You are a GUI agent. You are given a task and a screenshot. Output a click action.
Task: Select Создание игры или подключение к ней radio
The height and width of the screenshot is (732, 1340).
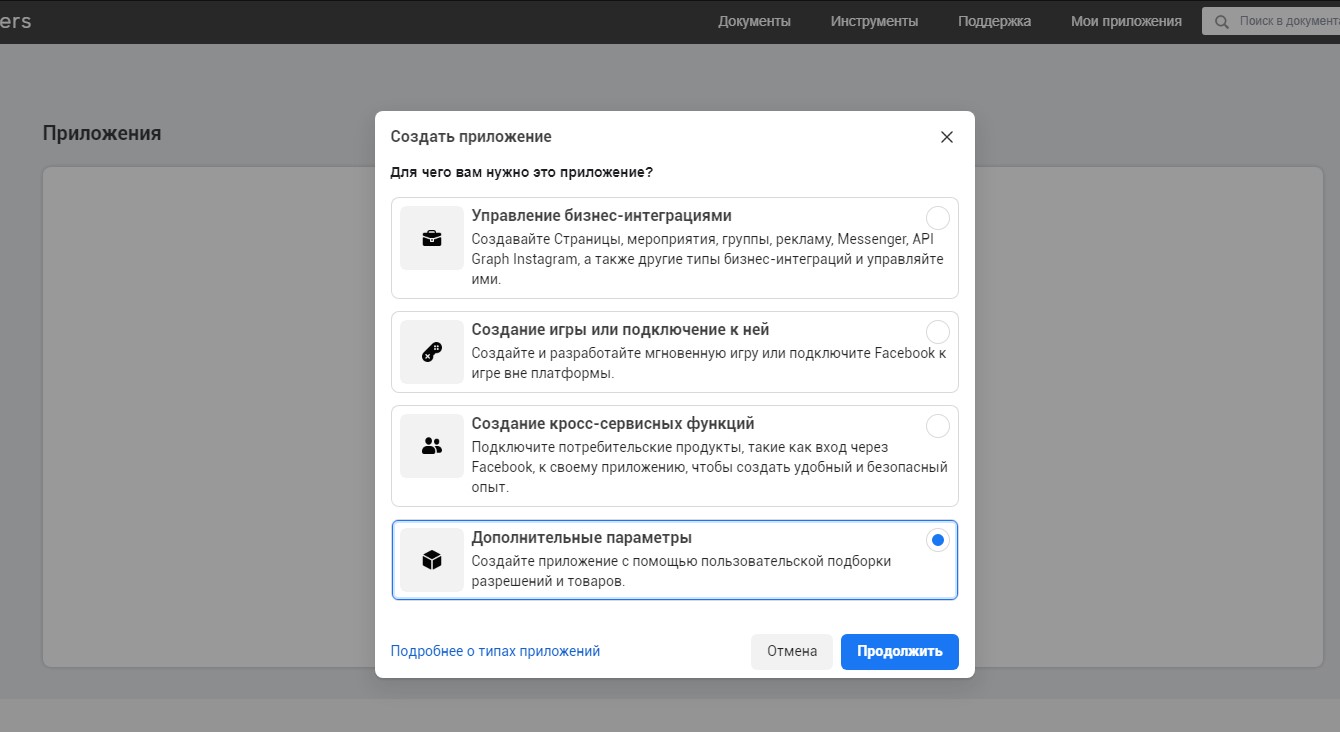click(938, 332)
